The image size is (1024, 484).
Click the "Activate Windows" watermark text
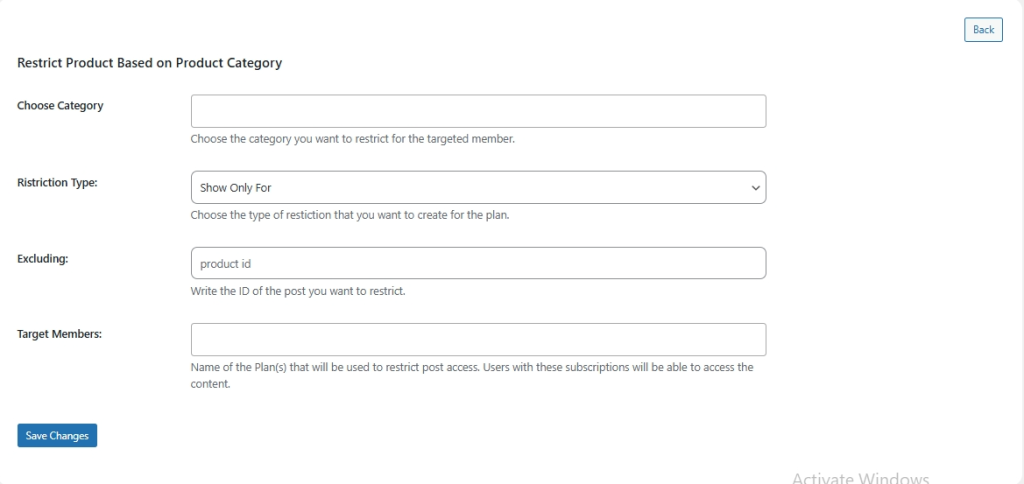click(x=860, y=478)
